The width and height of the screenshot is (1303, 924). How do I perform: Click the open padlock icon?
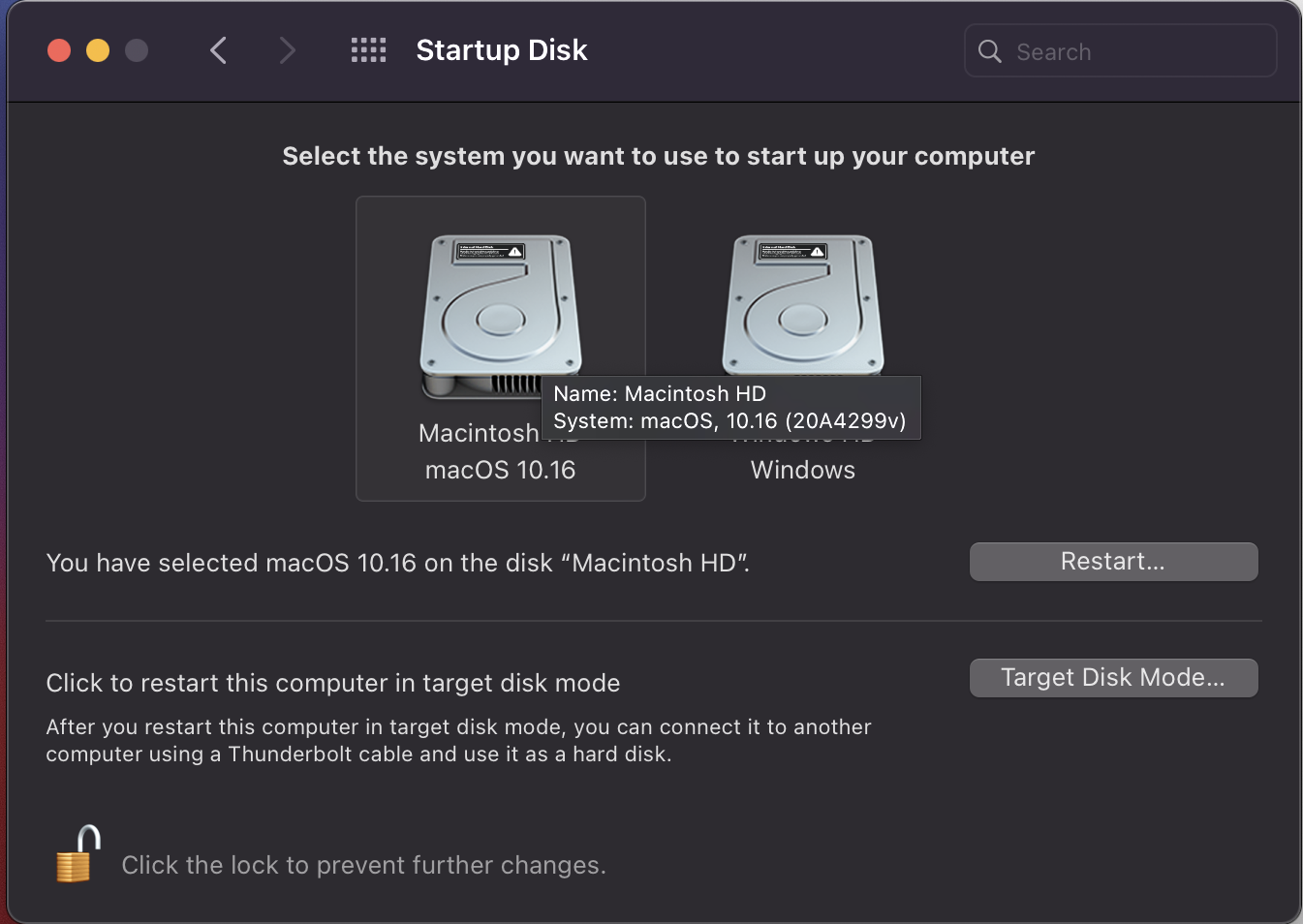tap(79, 854)
